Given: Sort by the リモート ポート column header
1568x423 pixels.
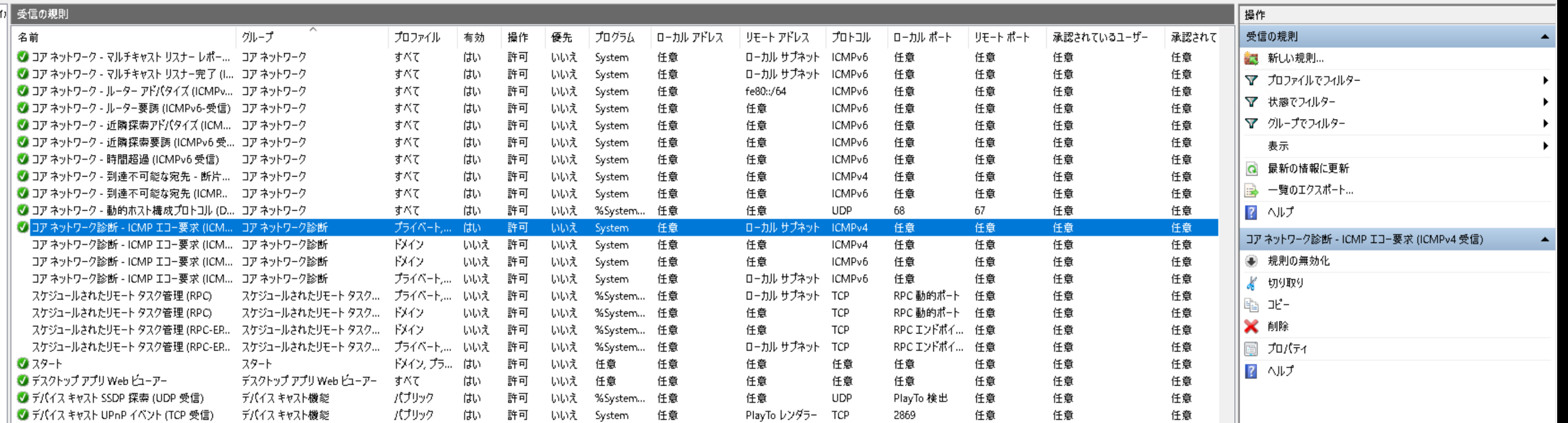Looking at the screenshot, I should [1007, 37].
